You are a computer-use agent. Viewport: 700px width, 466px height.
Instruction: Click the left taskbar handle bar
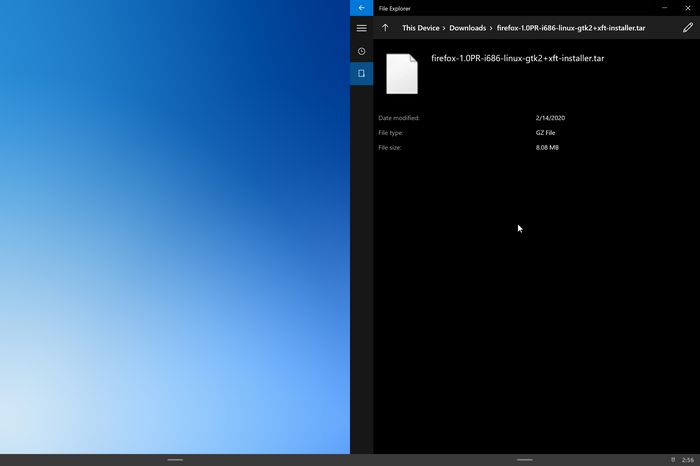[175, 460]
